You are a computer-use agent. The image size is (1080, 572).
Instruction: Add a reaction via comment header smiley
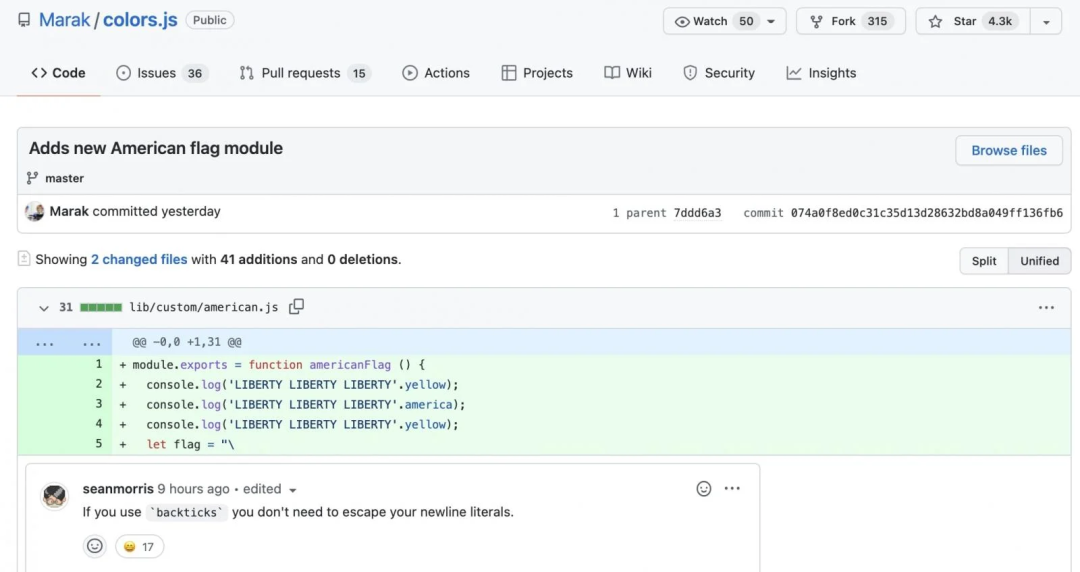703,489
